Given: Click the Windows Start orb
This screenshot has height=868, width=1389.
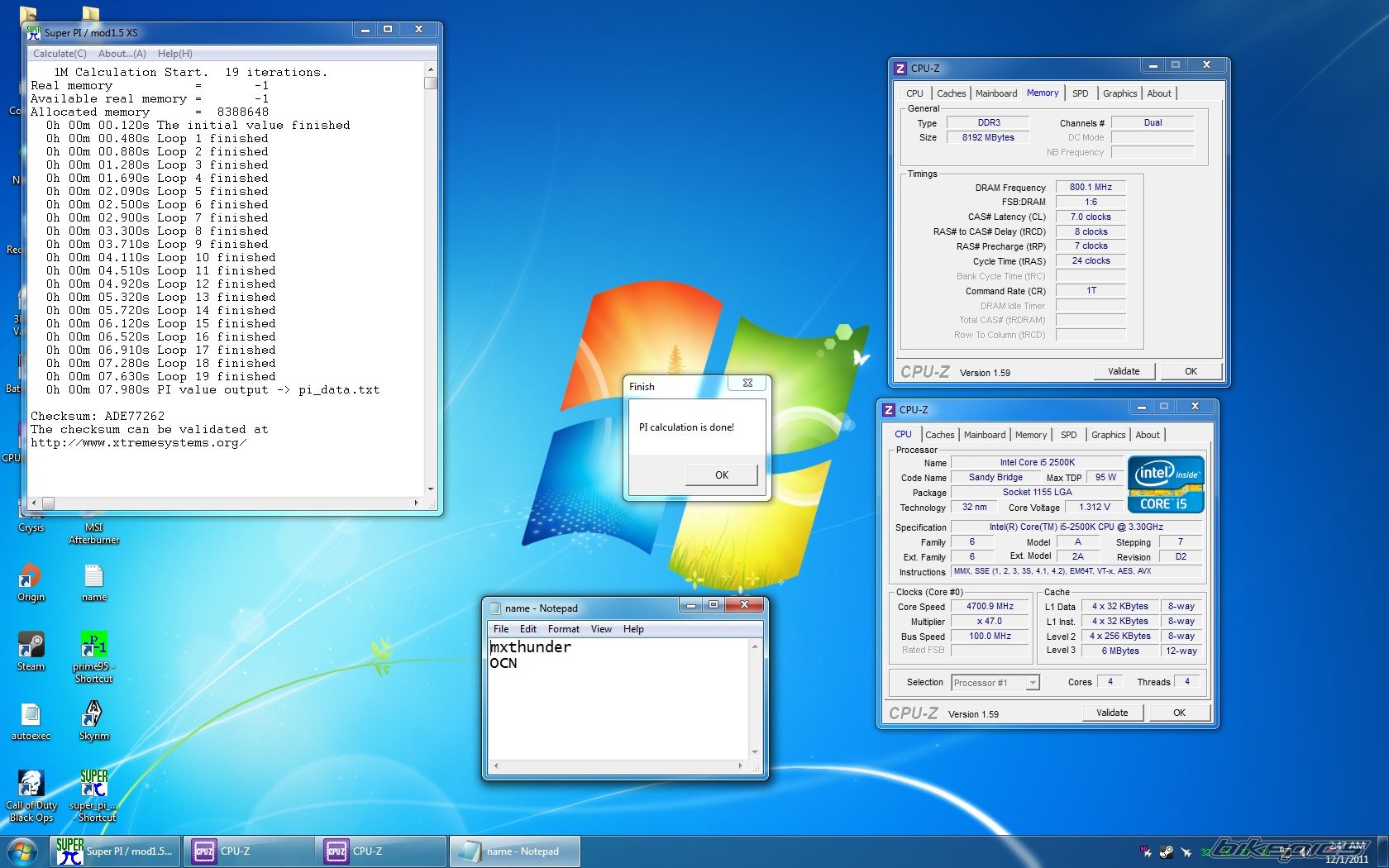Looking at the screenshot, I should pyautogui.click(x=22, y=851).
